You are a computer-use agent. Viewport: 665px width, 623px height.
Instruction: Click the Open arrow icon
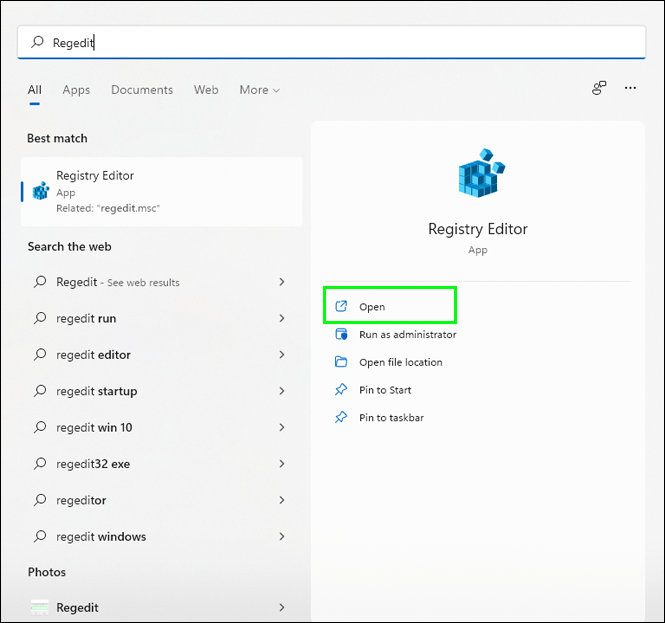(341, 306)
